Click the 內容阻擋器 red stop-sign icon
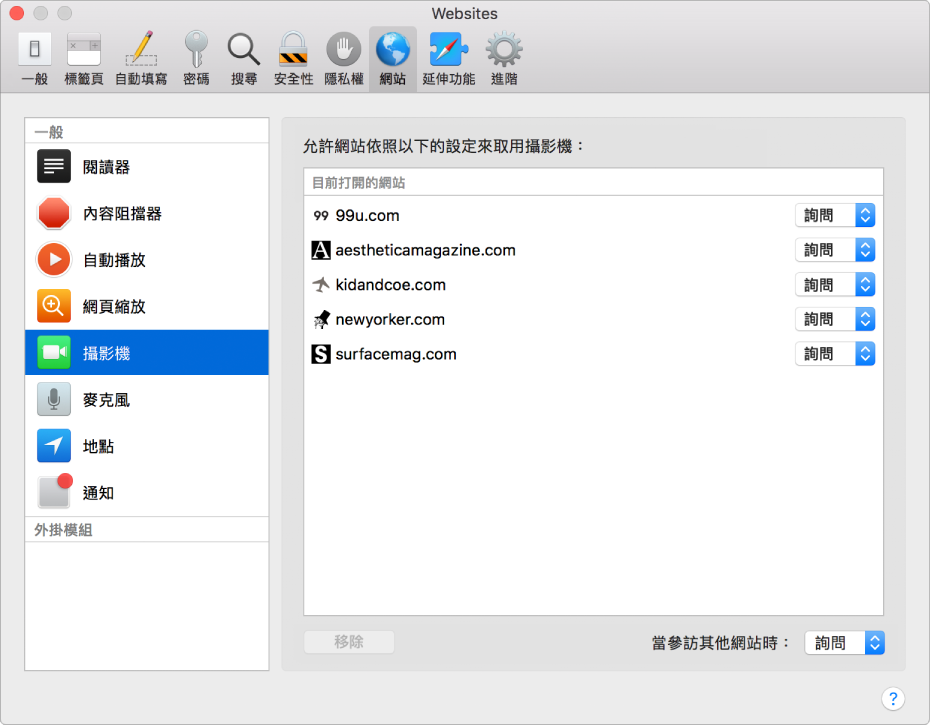This screenshot has height=726, width=931. pyautogui.click(x=54, y=213)
